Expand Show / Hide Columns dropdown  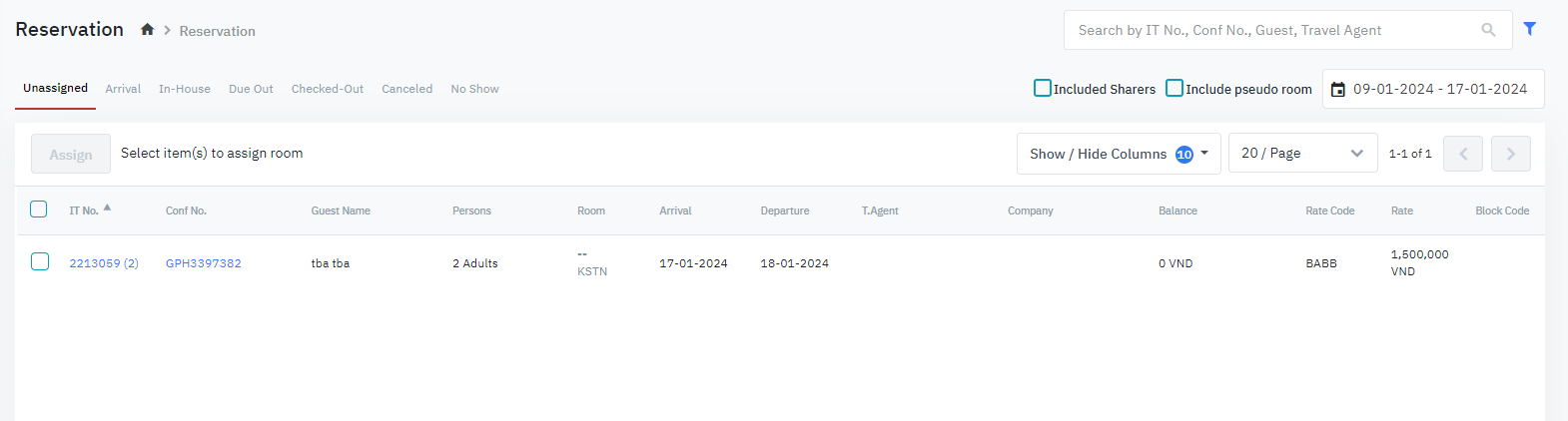[1118, 154]
